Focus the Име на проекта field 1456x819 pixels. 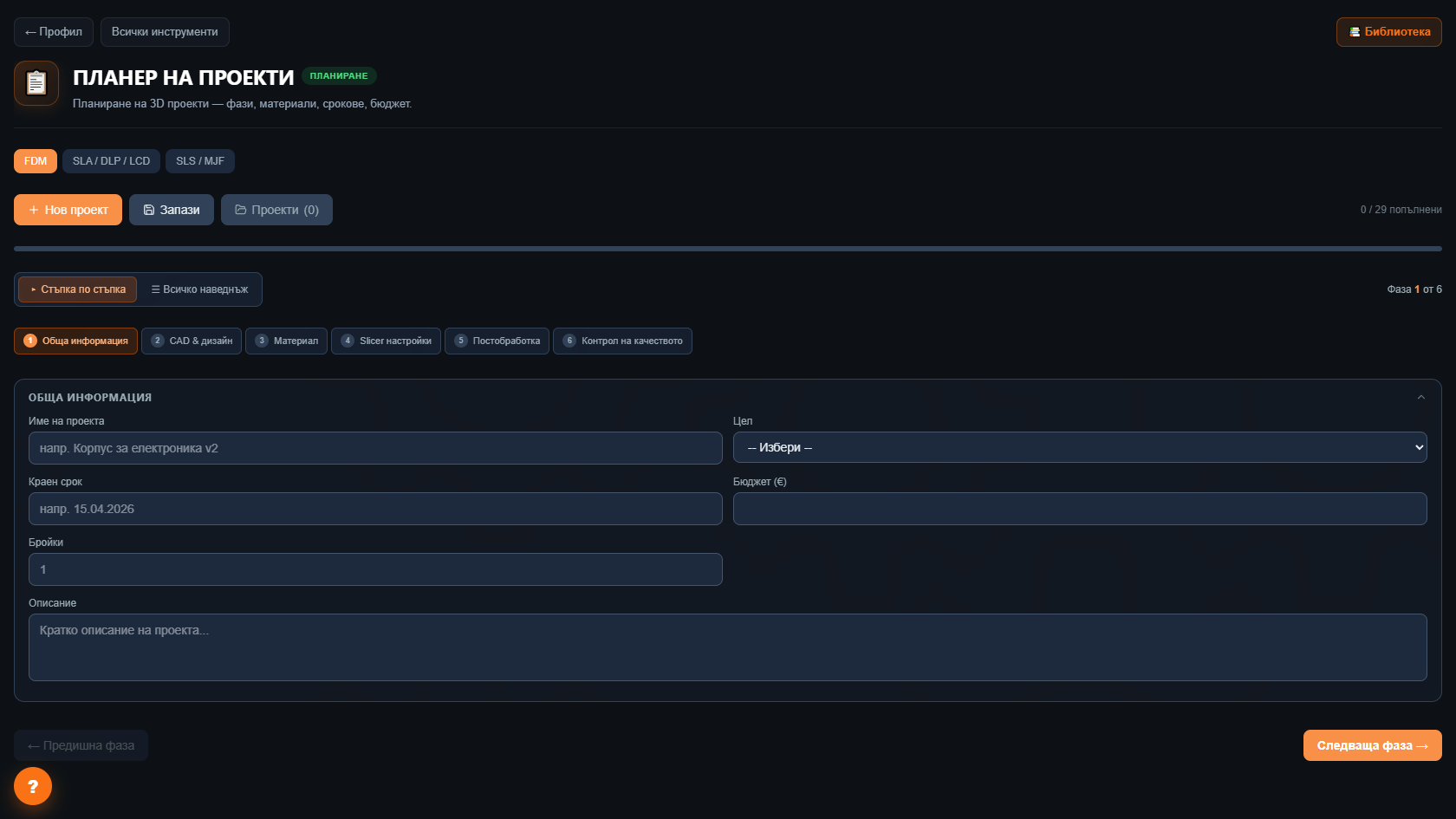coord(375,448)
